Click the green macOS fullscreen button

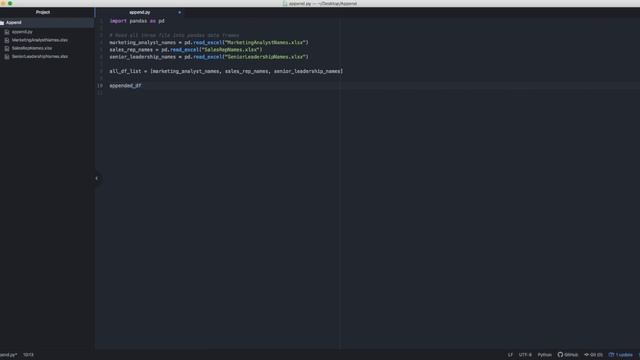(x=10, y=3)
